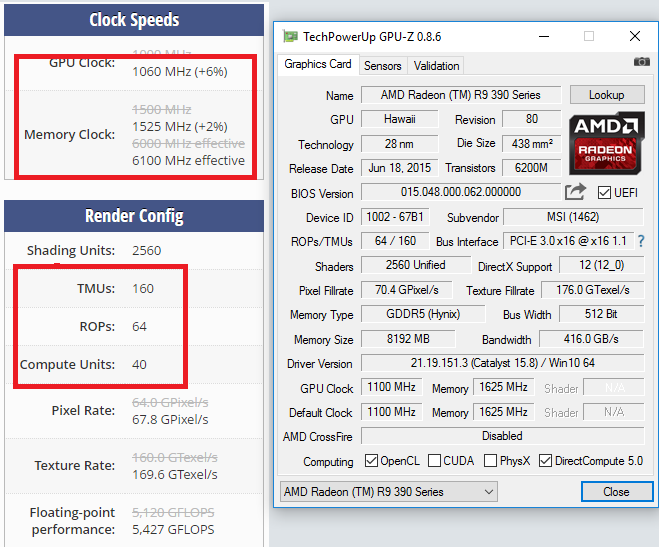The width and height of the screenshot is (659, 547).
Task: Click the Transistors field 6200M
Action: (x=532, y=168)
